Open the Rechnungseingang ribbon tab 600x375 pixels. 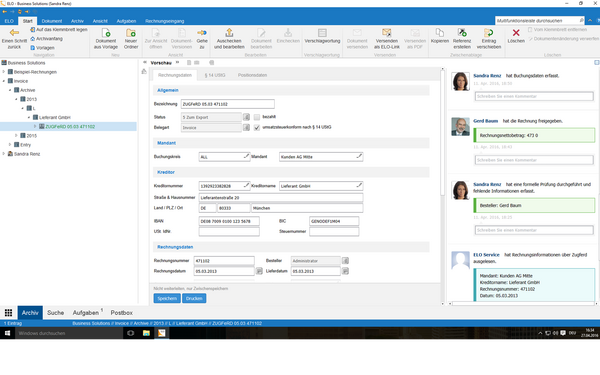(165, 21)
